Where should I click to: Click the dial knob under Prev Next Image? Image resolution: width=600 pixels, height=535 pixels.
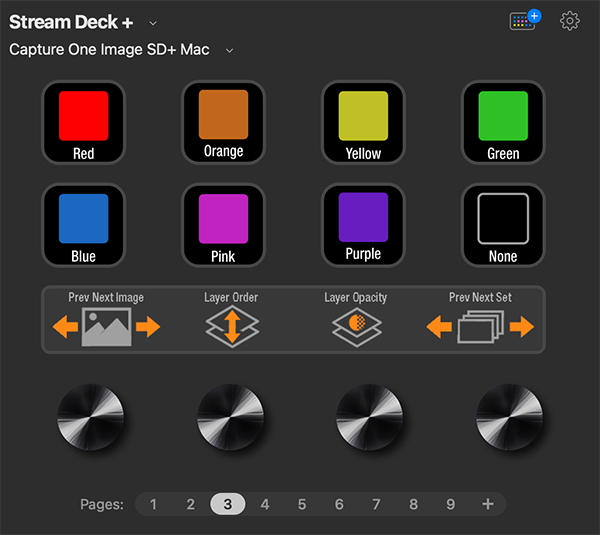coord(91,417)
